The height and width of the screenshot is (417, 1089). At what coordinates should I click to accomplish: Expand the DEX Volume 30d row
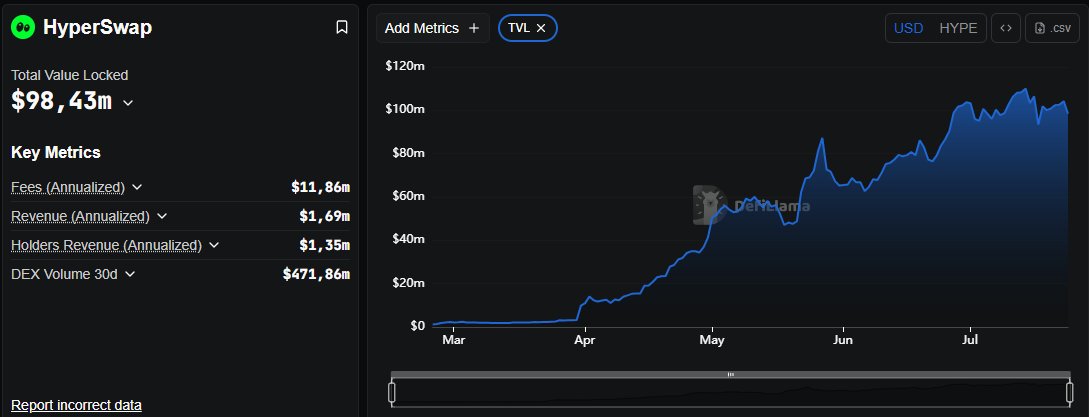(x=130, y=275)
